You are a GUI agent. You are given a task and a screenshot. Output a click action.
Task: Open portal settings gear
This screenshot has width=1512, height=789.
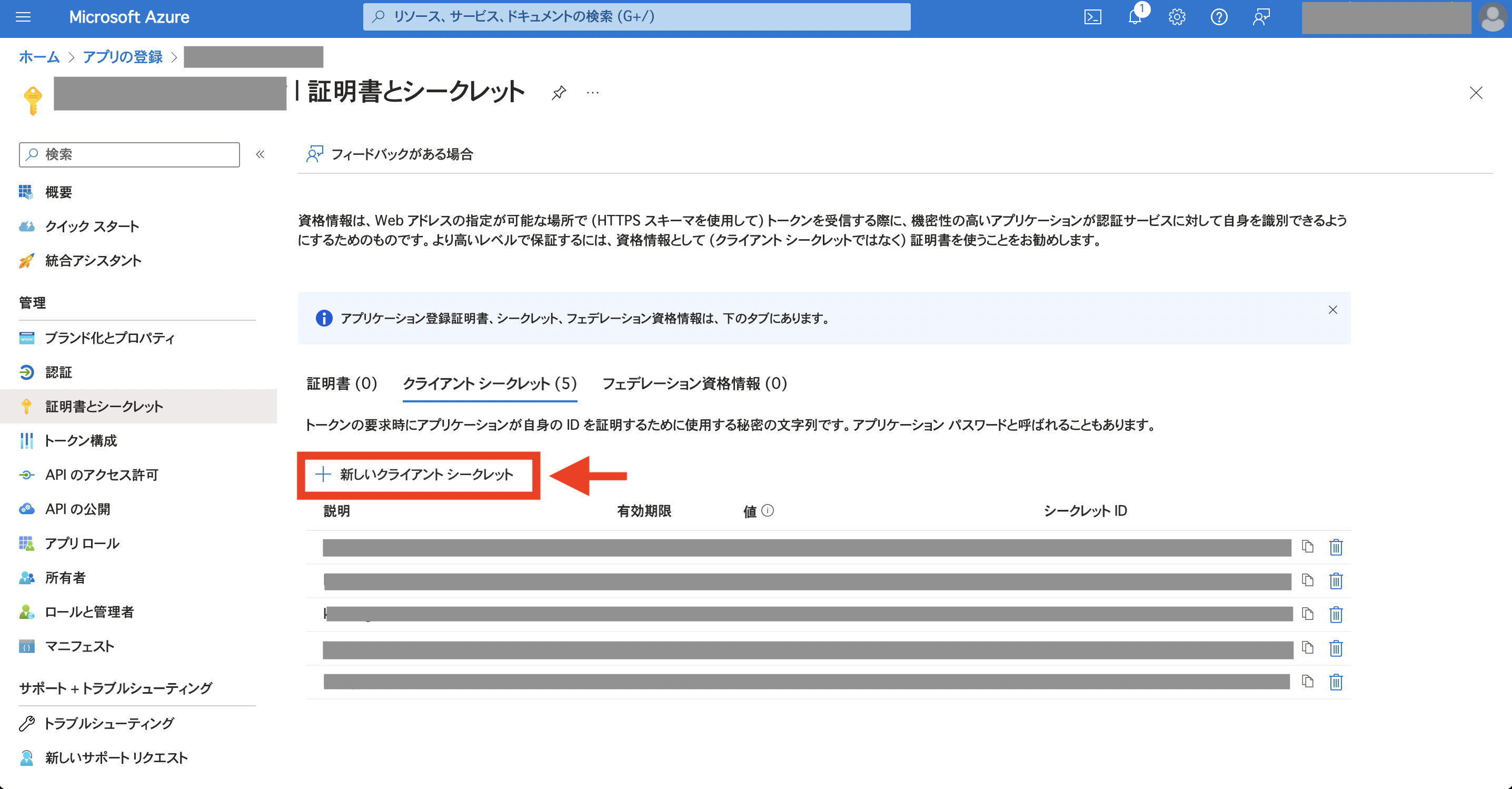[x=1177, y=17]
